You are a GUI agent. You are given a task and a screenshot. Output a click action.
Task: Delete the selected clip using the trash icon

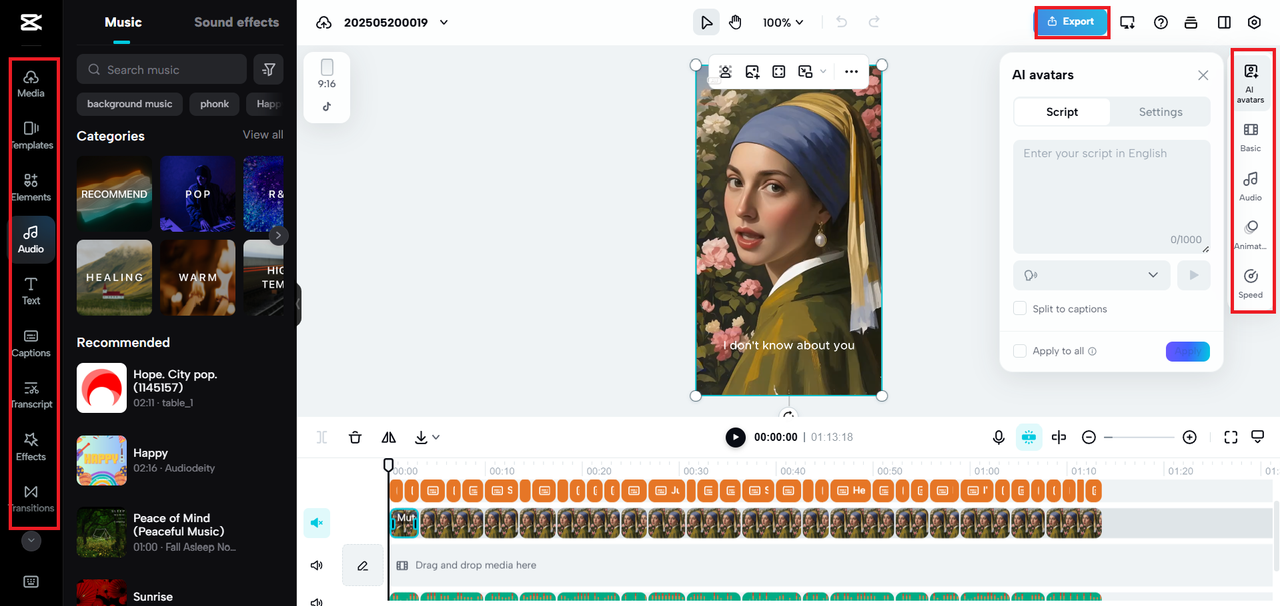pyautogui.click(x=355, y=437)
